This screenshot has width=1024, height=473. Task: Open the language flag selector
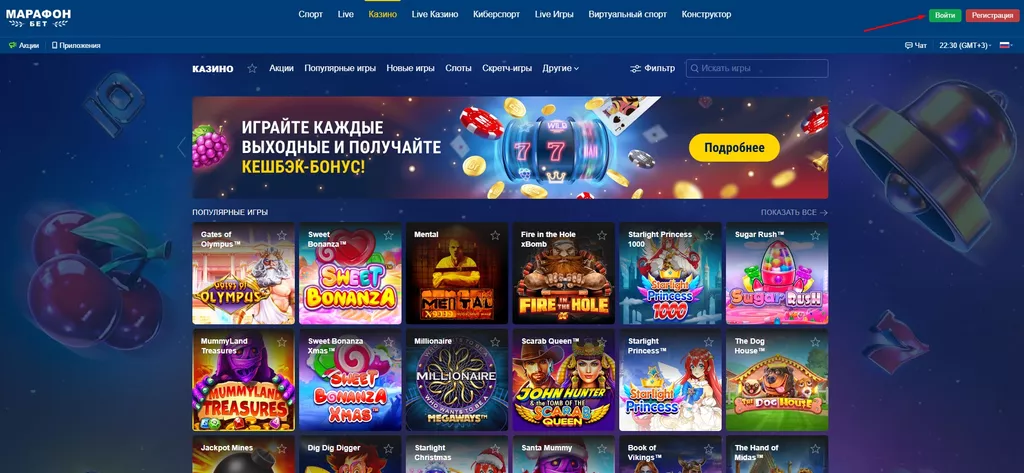[1005, 46]
